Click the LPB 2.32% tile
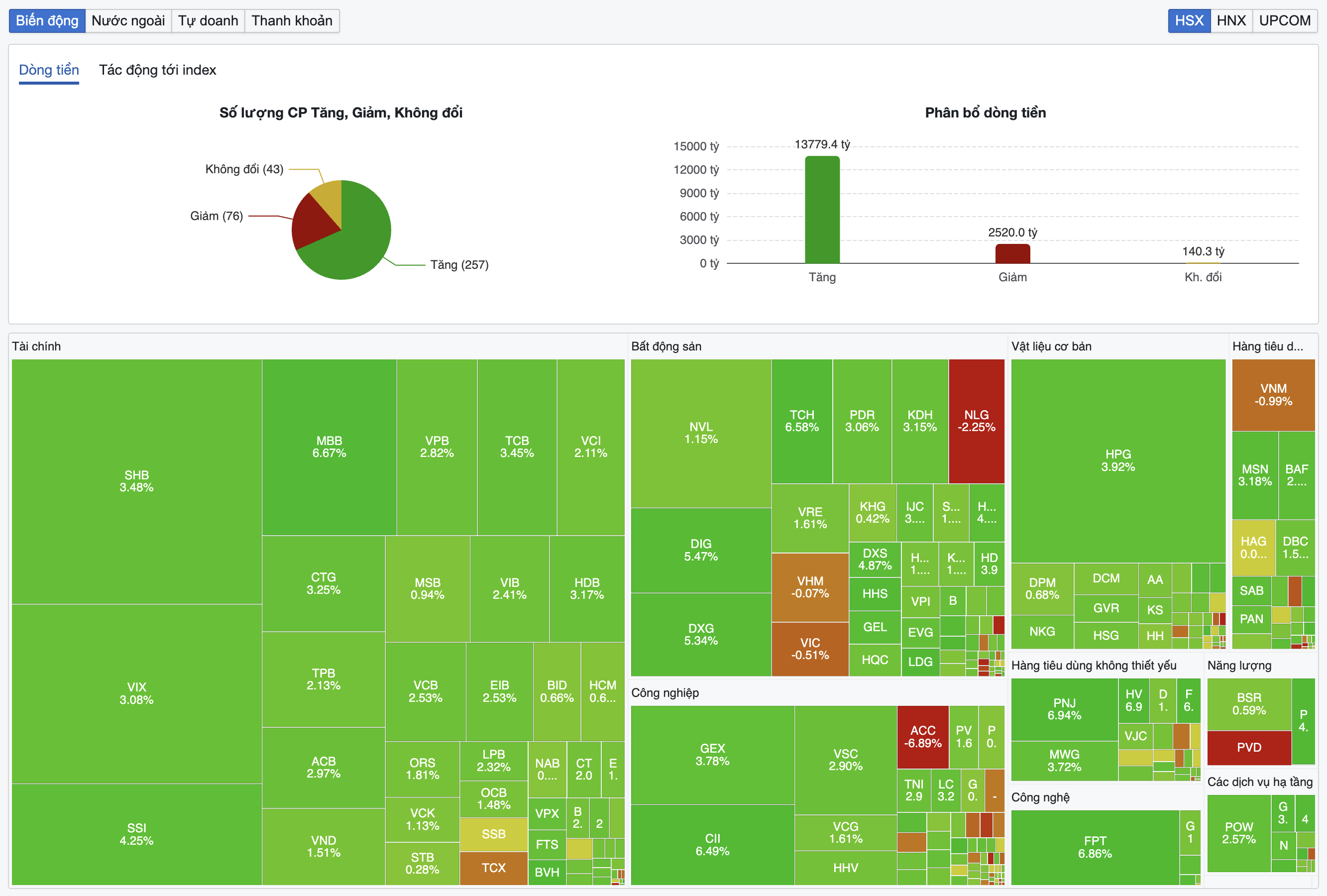This screenshot has height=896, width=1327. tap(493, 761)
